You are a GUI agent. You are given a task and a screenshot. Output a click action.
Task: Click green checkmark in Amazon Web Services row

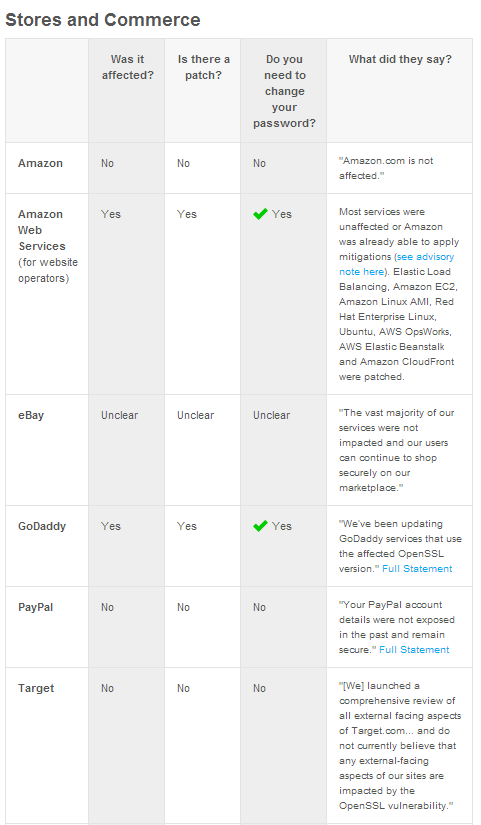point(260,214)
